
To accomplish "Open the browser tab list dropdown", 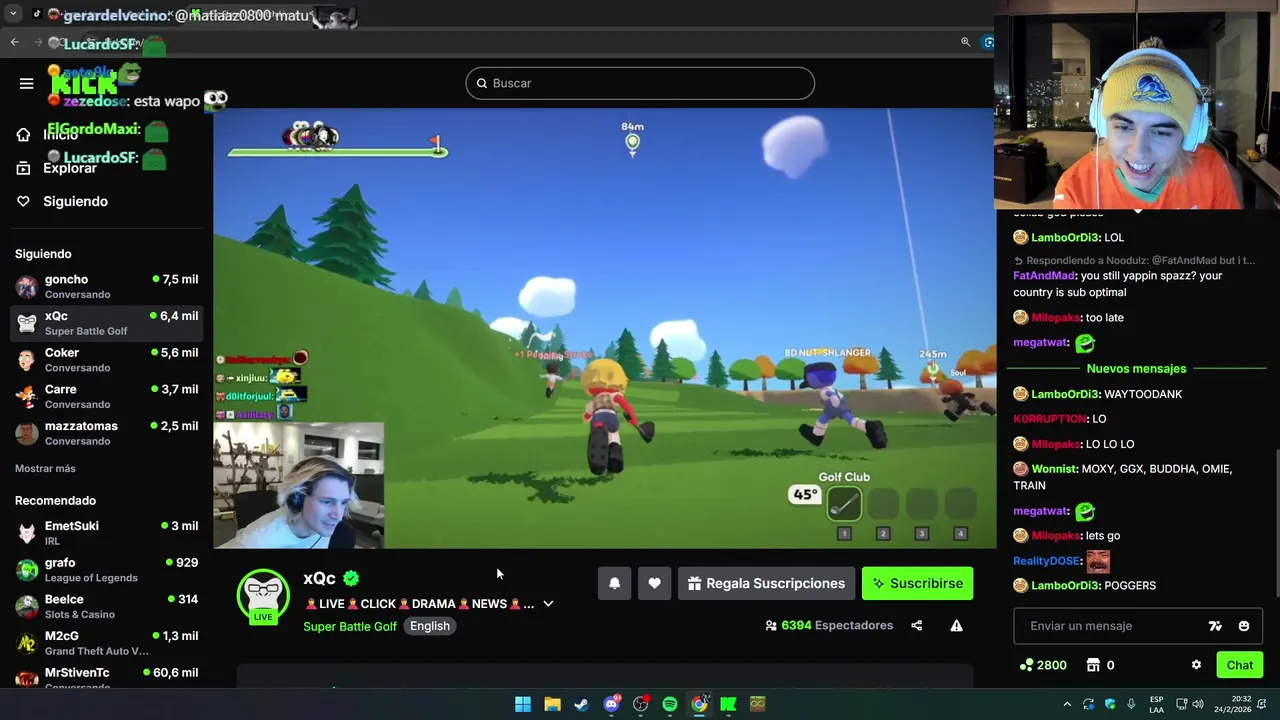I will [13, 14].
